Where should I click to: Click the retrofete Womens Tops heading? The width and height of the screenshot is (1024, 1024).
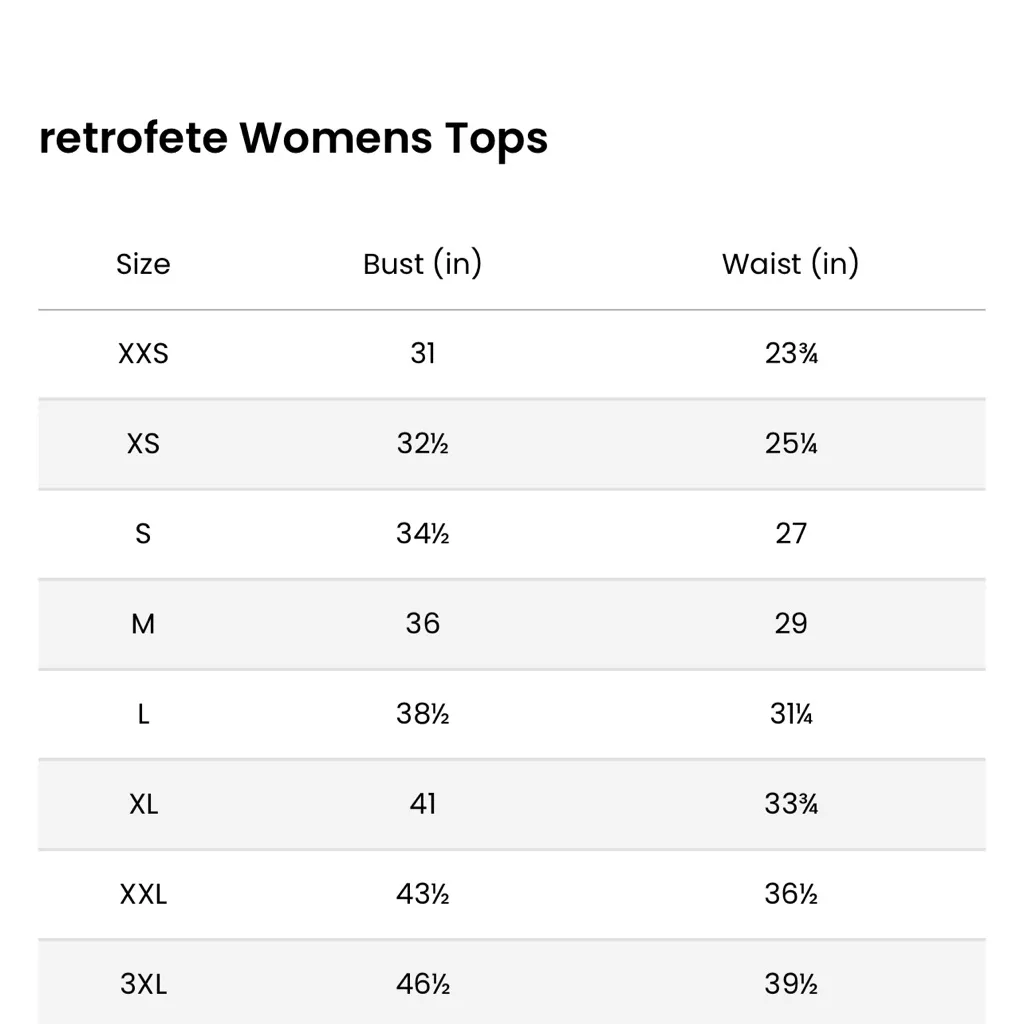coord(293,138)
